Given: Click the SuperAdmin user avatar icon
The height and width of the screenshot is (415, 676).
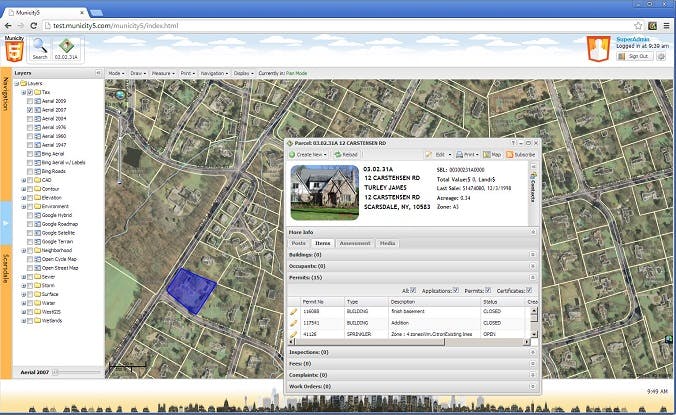Looking at the screenshot, I should (598, 49).
